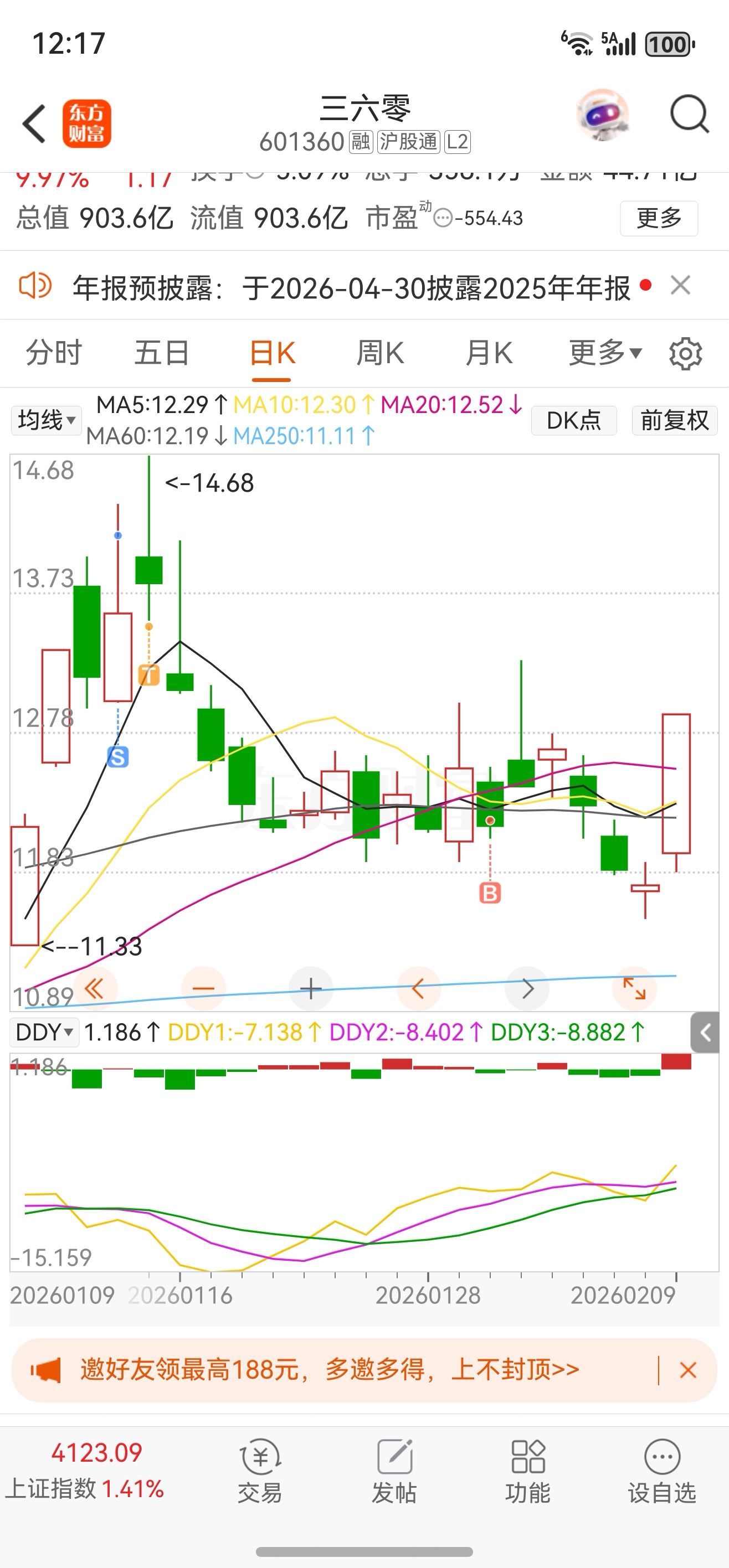
Task: Open 邀好友领最高188元 promotion link
Action: click(x=330, y=1370)
